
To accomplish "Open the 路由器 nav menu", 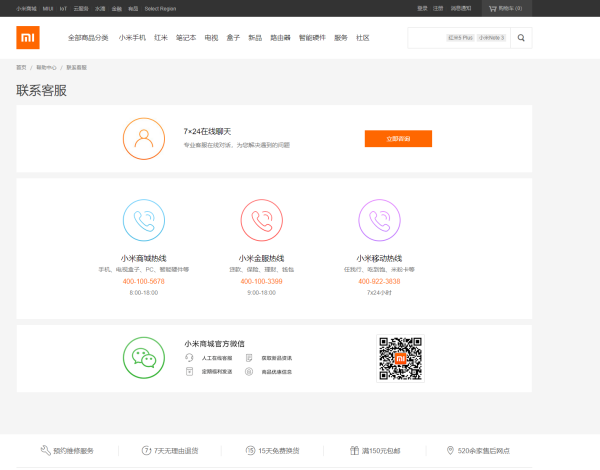I will 280,38.
